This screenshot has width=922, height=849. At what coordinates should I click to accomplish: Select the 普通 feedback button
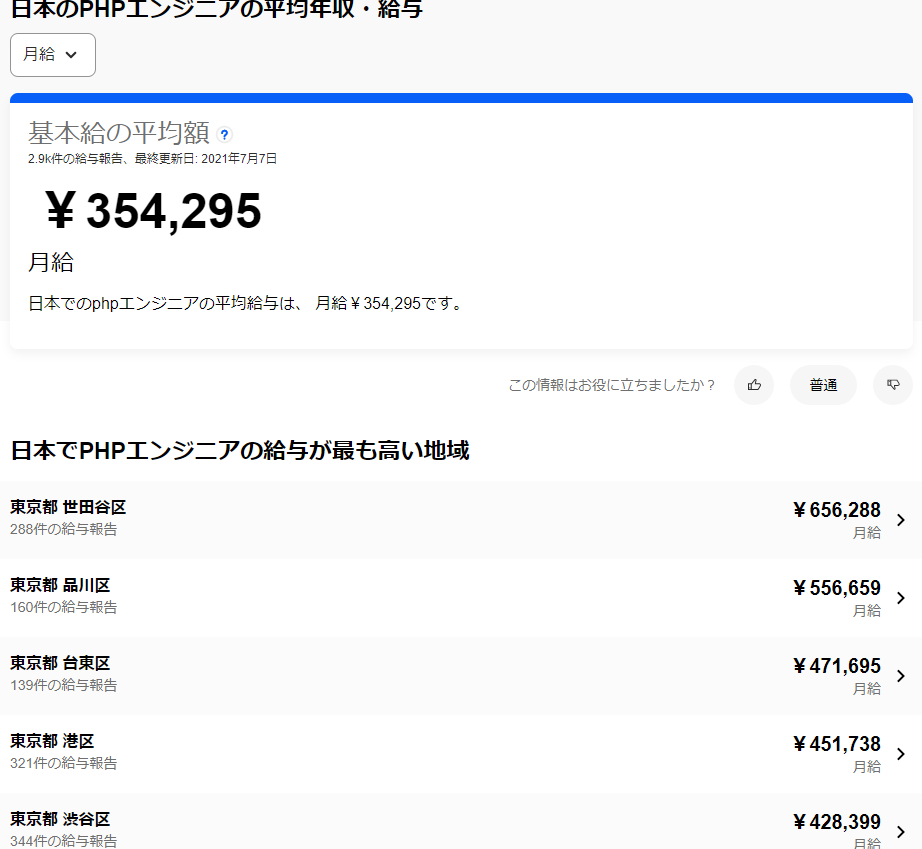click(823, 385)
